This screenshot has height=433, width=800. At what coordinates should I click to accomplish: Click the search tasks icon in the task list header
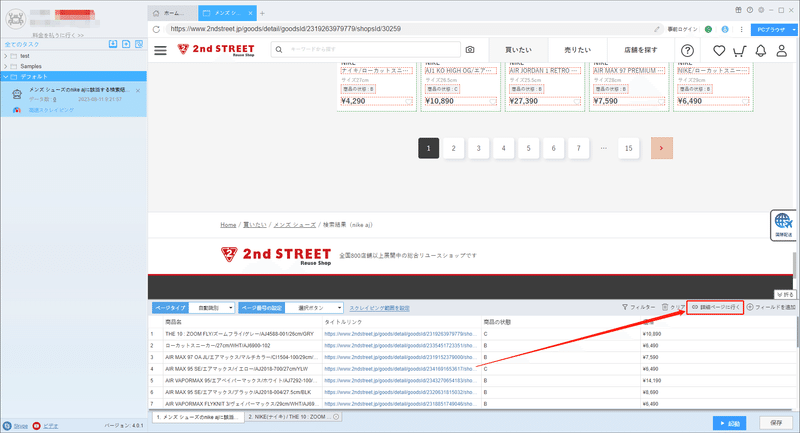139,44
